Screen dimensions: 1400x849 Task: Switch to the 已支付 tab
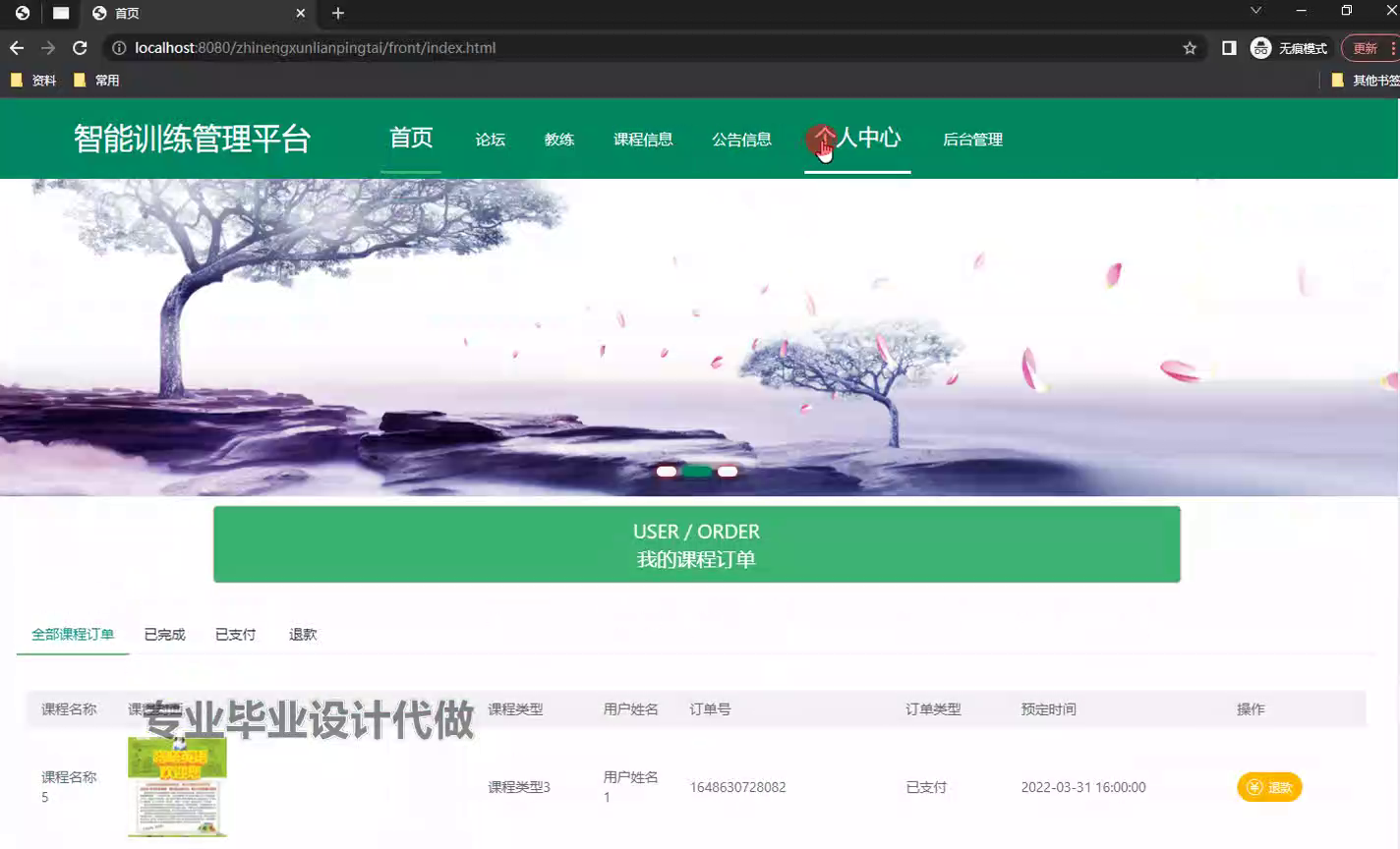click(x=235, y=635)
